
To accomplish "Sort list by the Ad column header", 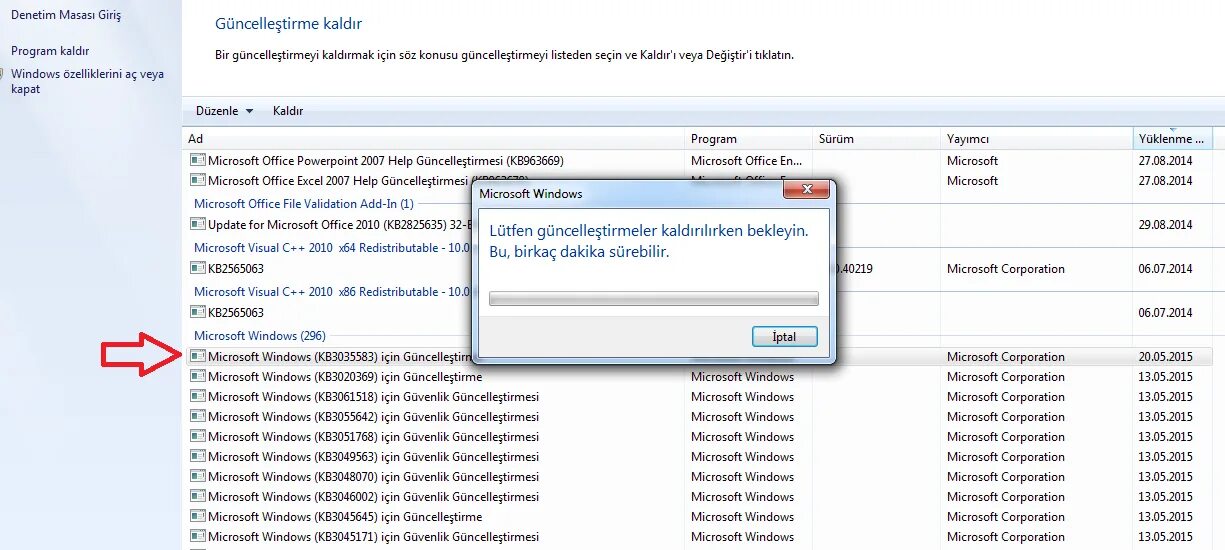I will pyautogui.click(x=435, y=139).
